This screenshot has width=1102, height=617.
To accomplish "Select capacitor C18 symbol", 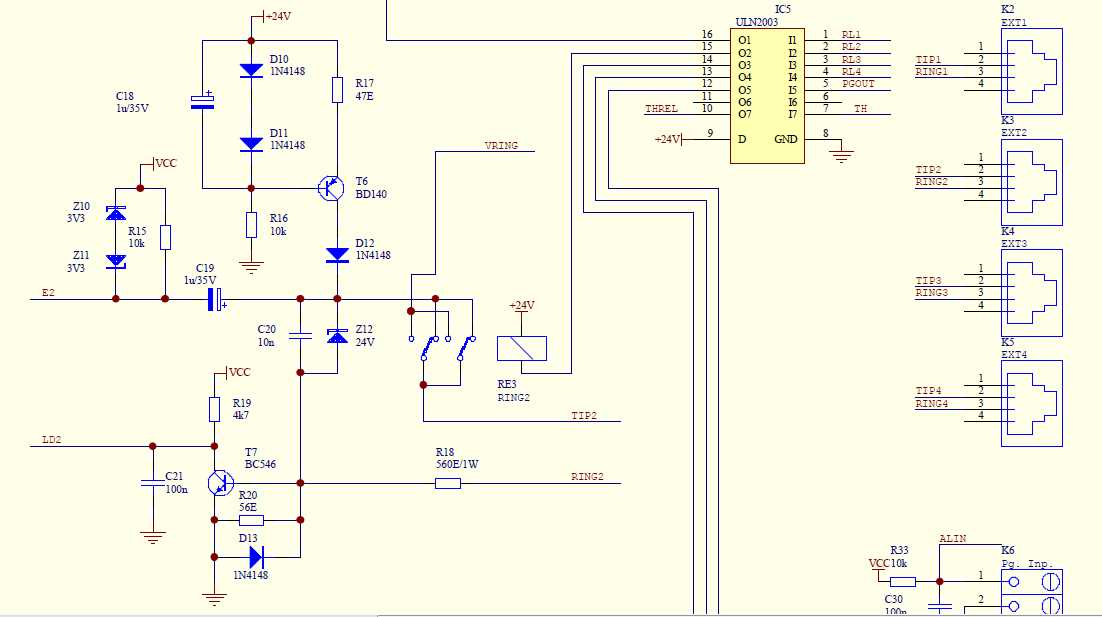I will click(202, 100).
